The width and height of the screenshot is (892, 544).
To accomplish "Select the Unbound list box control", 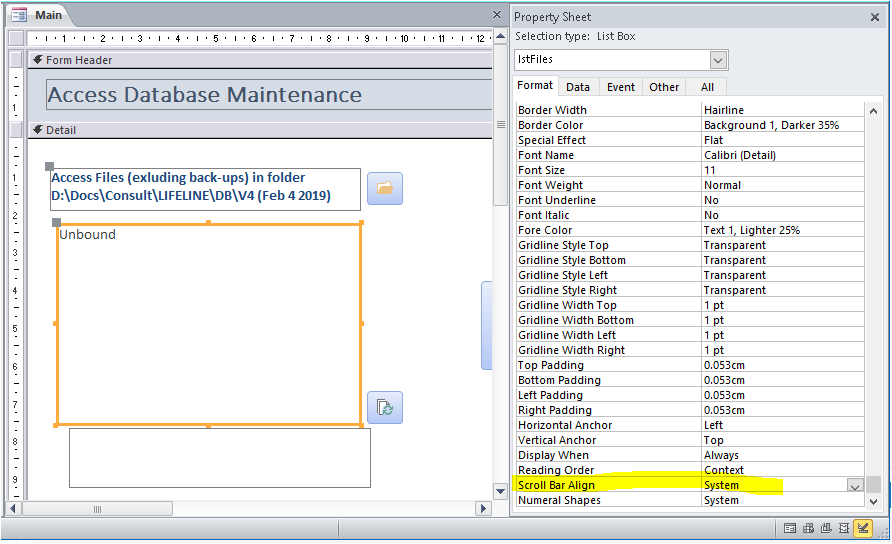I will point(209,324).
